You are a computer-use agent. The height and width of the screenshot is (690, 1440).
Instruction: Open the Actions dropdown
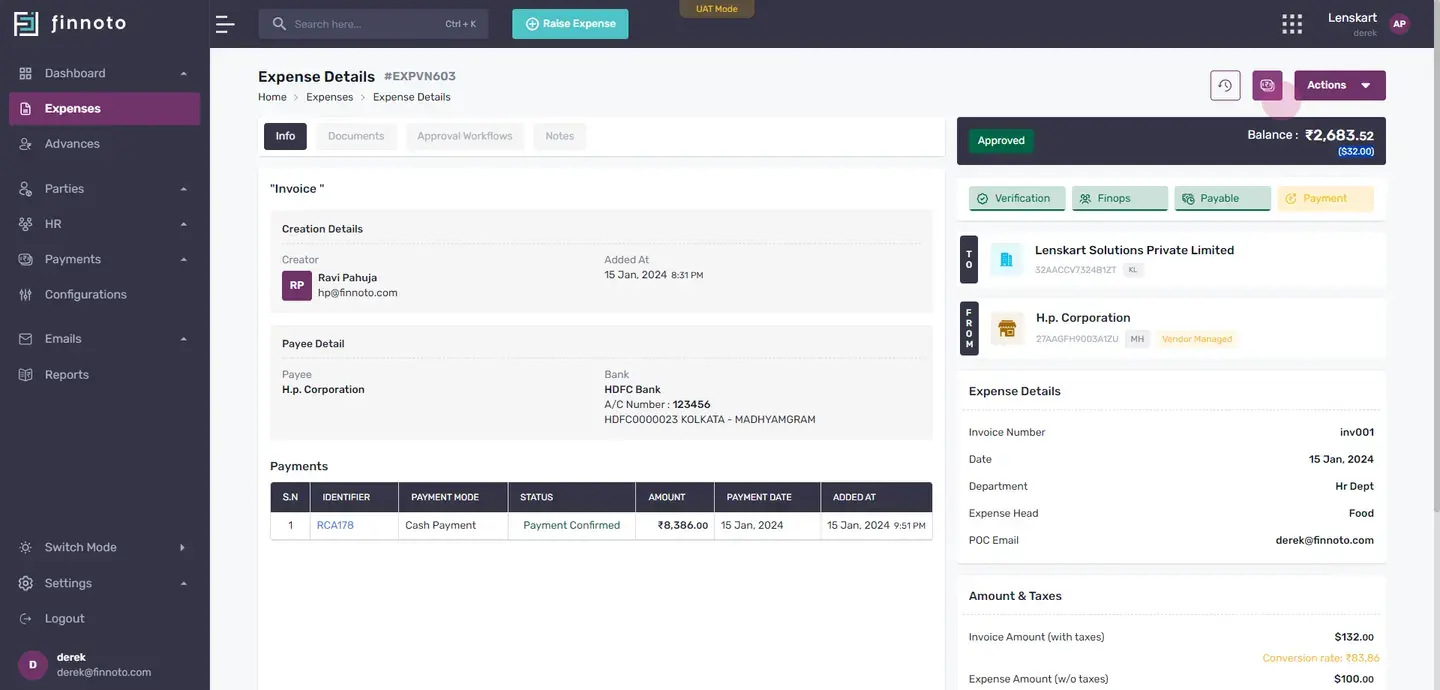[x=1340, y=85]
